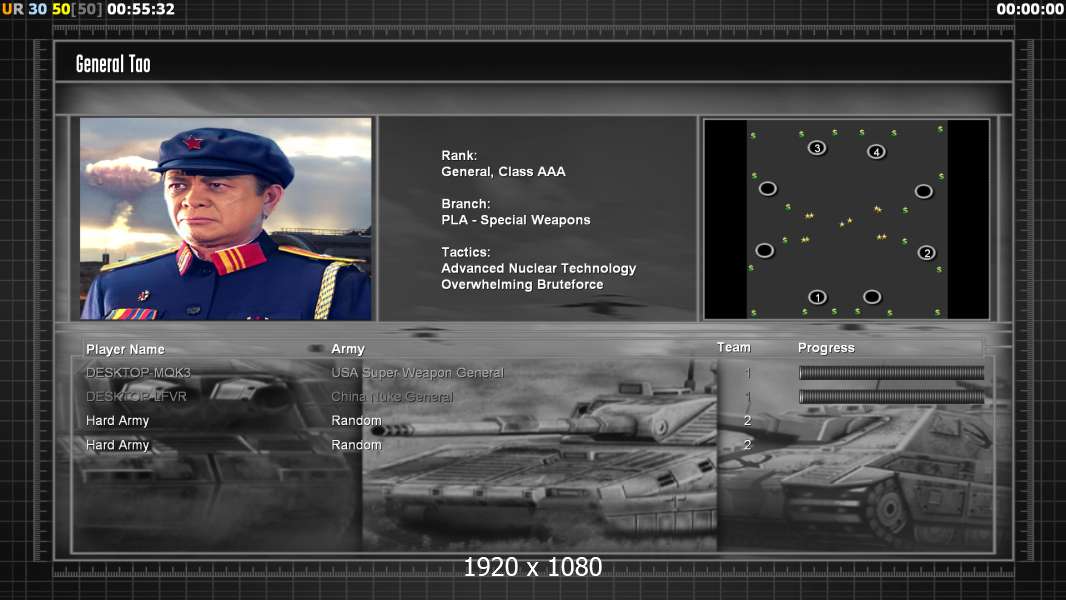The image size is (1066, 600).
Task: Click the 'Army' column header
Action: [x=348, y=349]
